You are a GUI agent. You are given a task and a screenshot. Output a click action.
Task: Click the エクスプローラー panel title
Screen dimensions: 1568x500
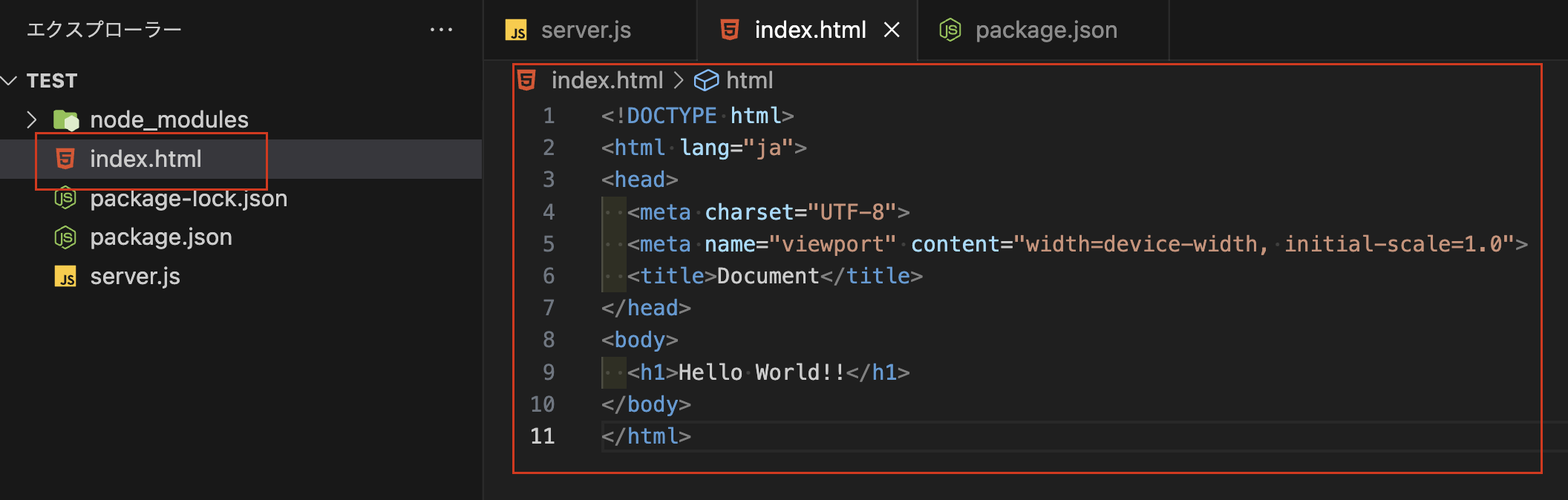tap(104, 30)
